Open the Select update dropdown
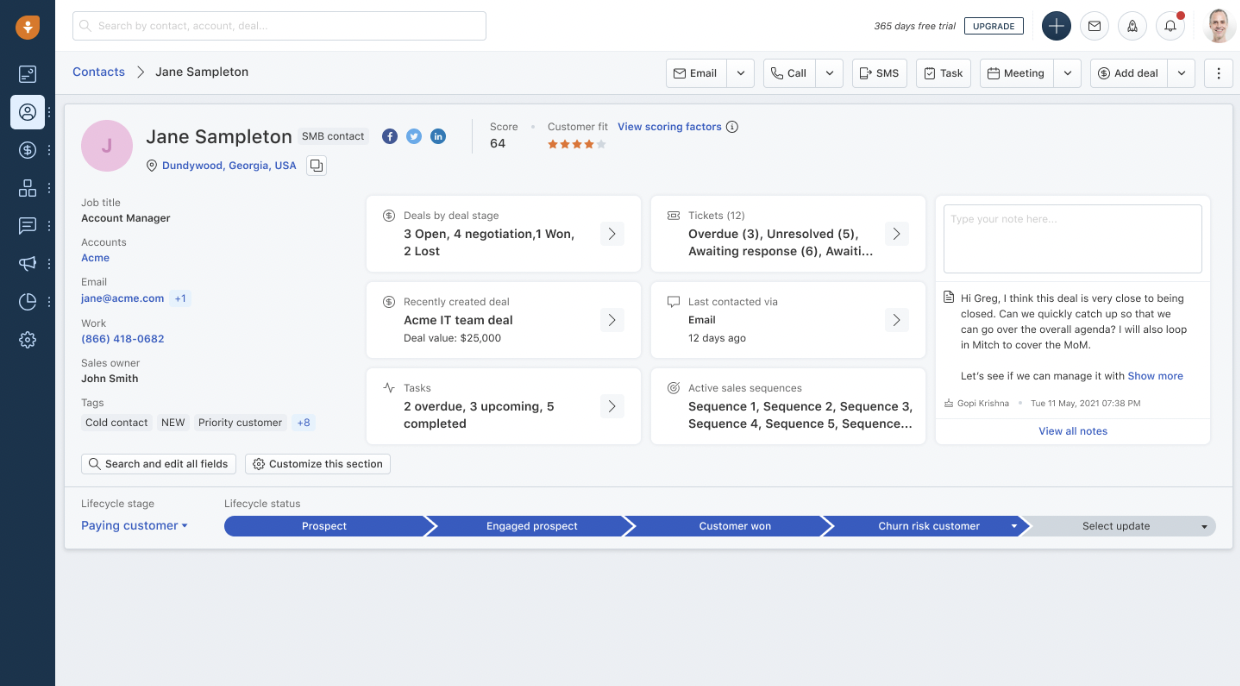Viewport: 1240px width, 686px height. pos(1117,526)
